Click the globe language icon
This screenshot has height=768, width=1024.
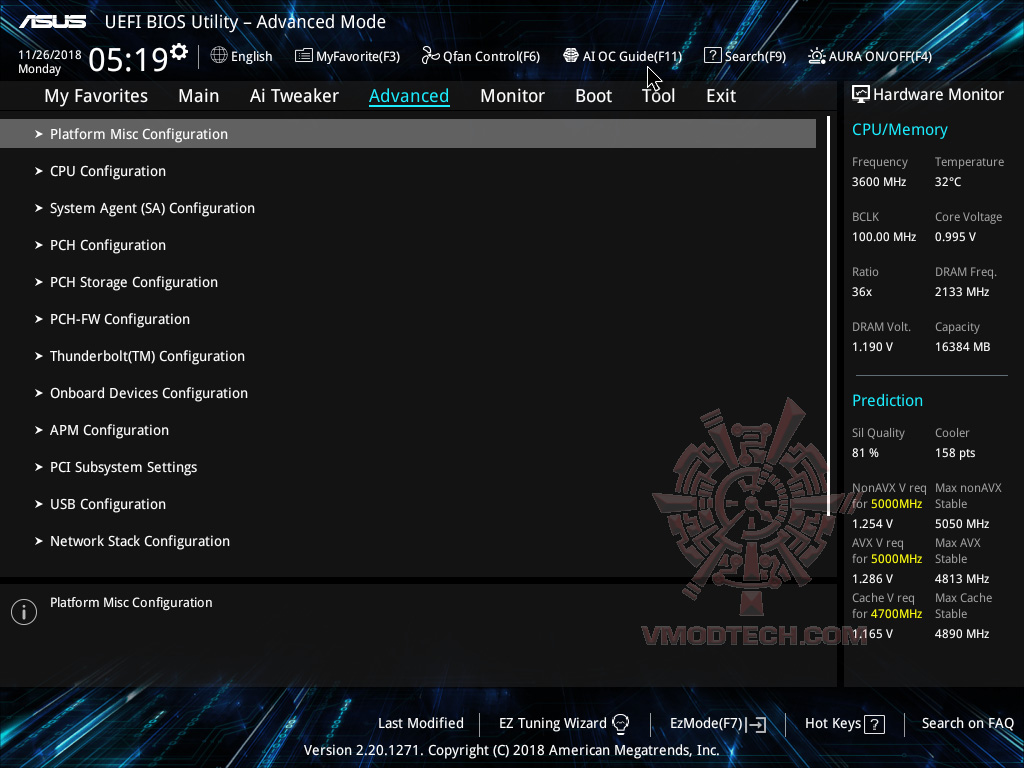(x=219, y=56)
